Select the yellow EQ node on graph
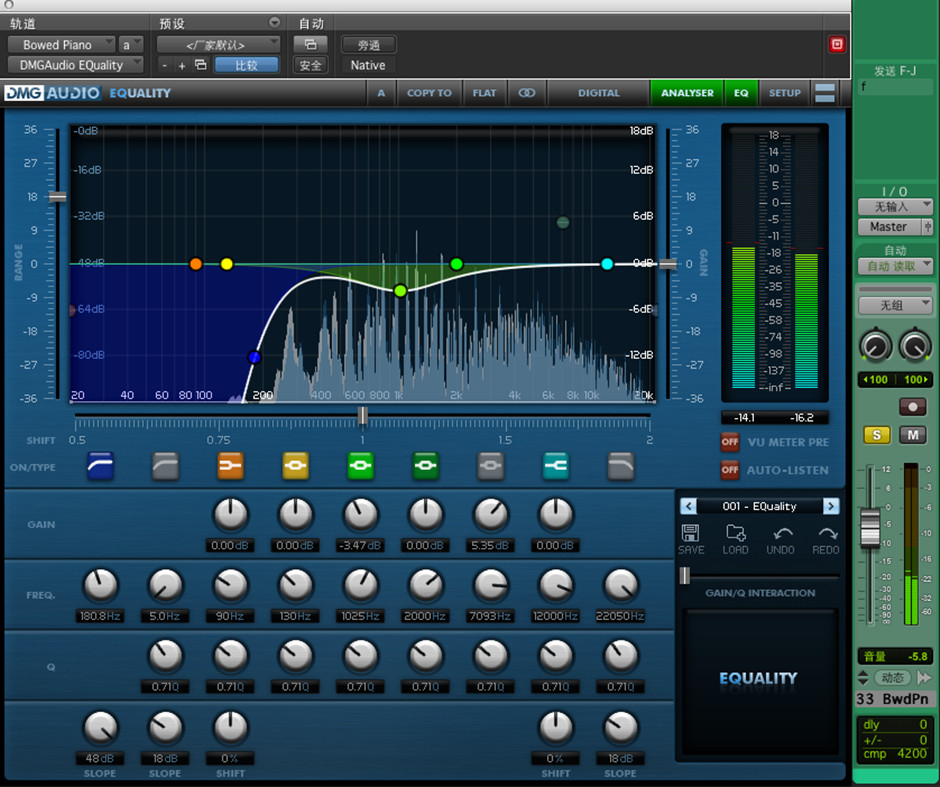This screenshot has width=940, height=787. point(227,264)
